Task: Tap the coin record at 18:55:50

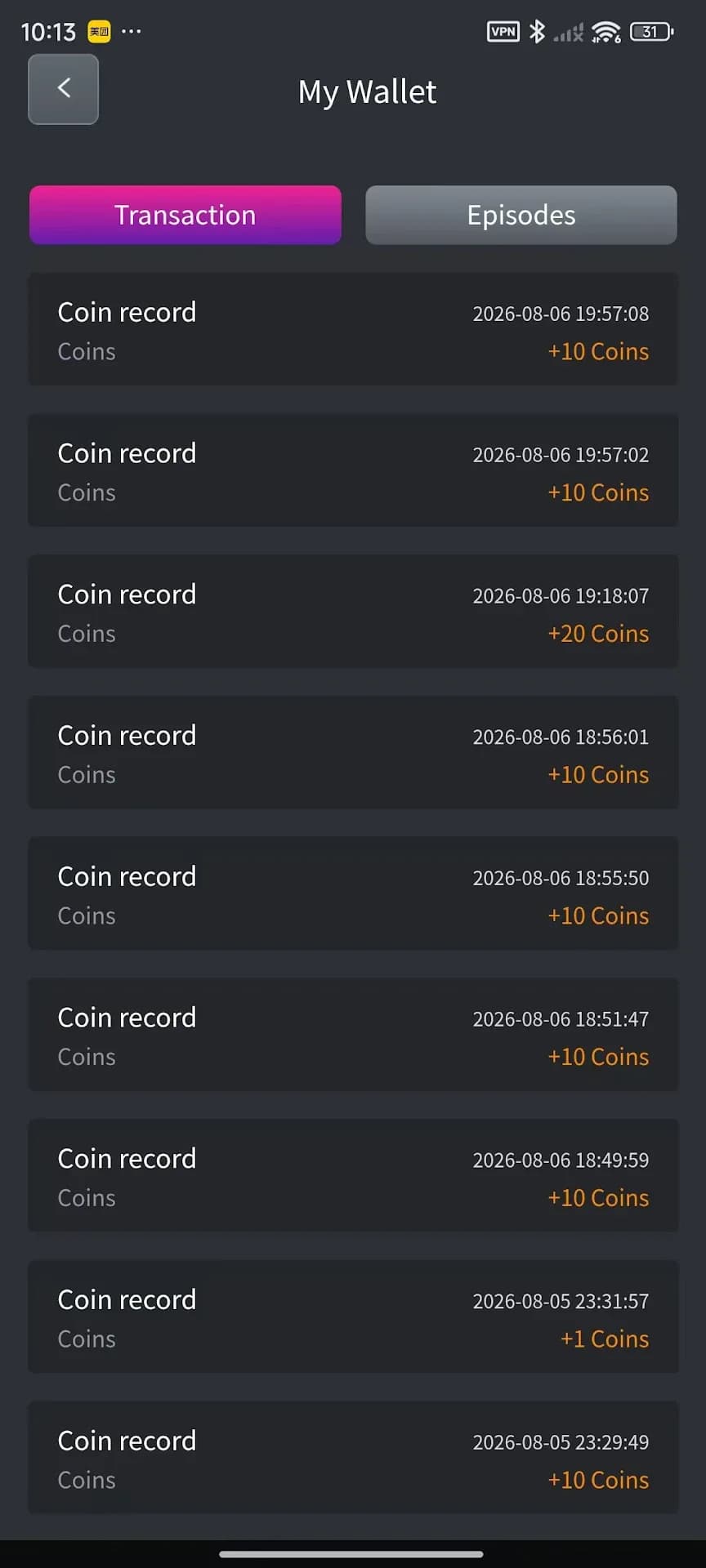Action: click(x=353, y=894)
